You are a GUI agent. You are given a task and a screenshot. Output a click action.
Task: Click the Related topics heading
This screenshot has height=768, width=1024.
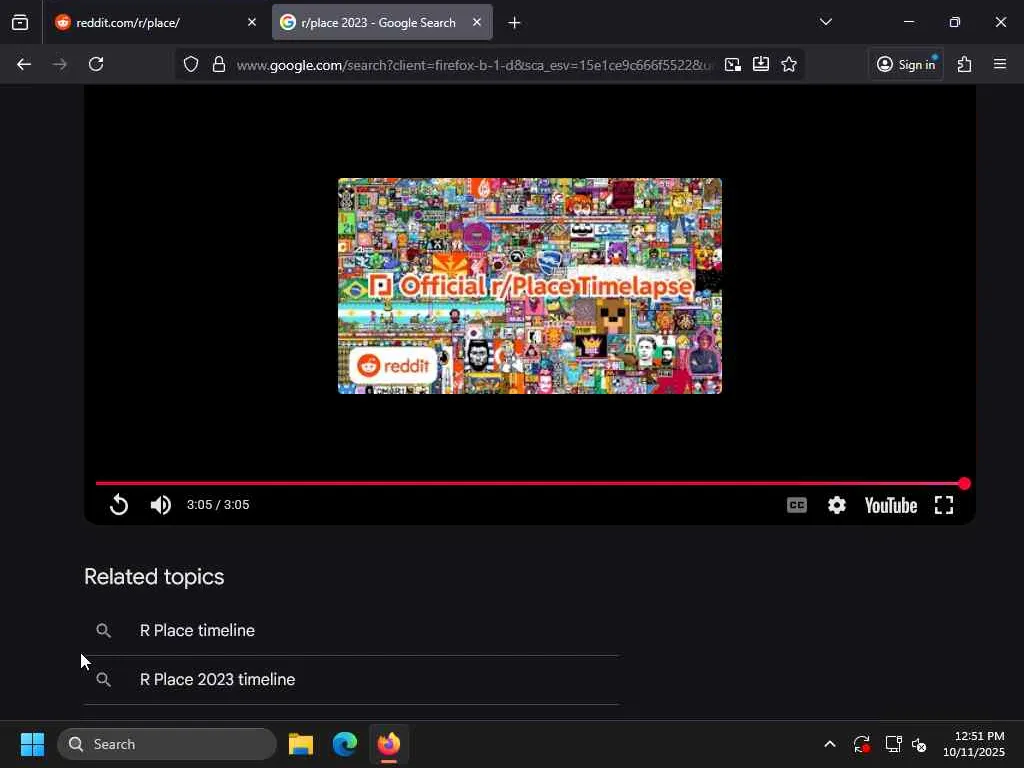tap(154, 577)
